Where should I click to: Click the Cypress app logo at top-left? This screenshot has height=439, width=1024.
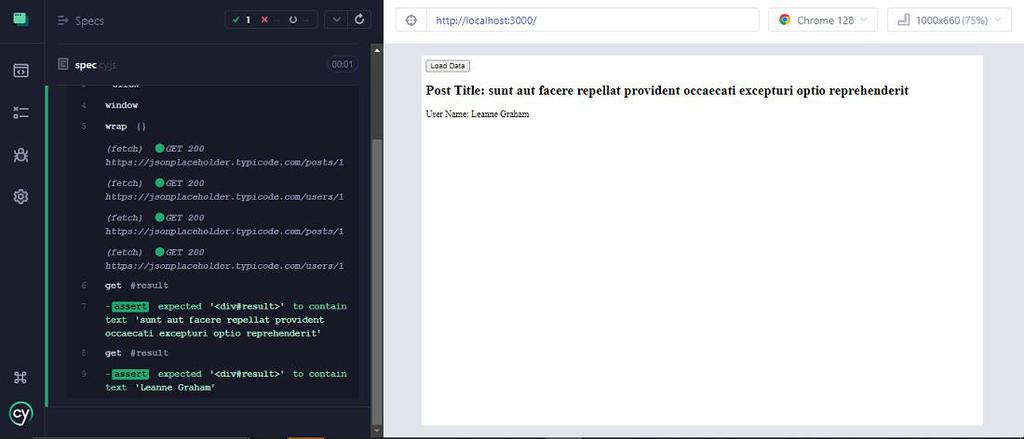click(21, 19)
